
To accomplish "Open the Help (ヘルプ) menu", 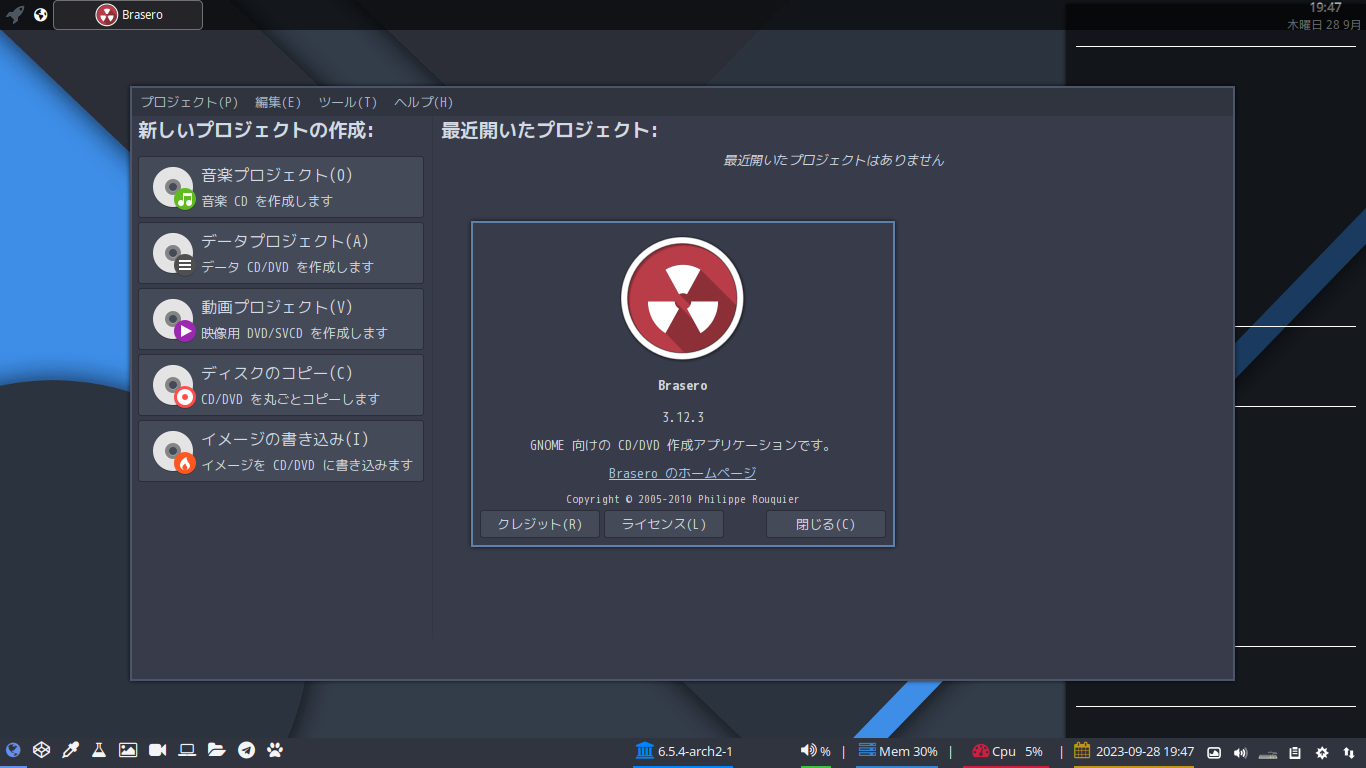I will pyautogui.click(x=424, y=102).
